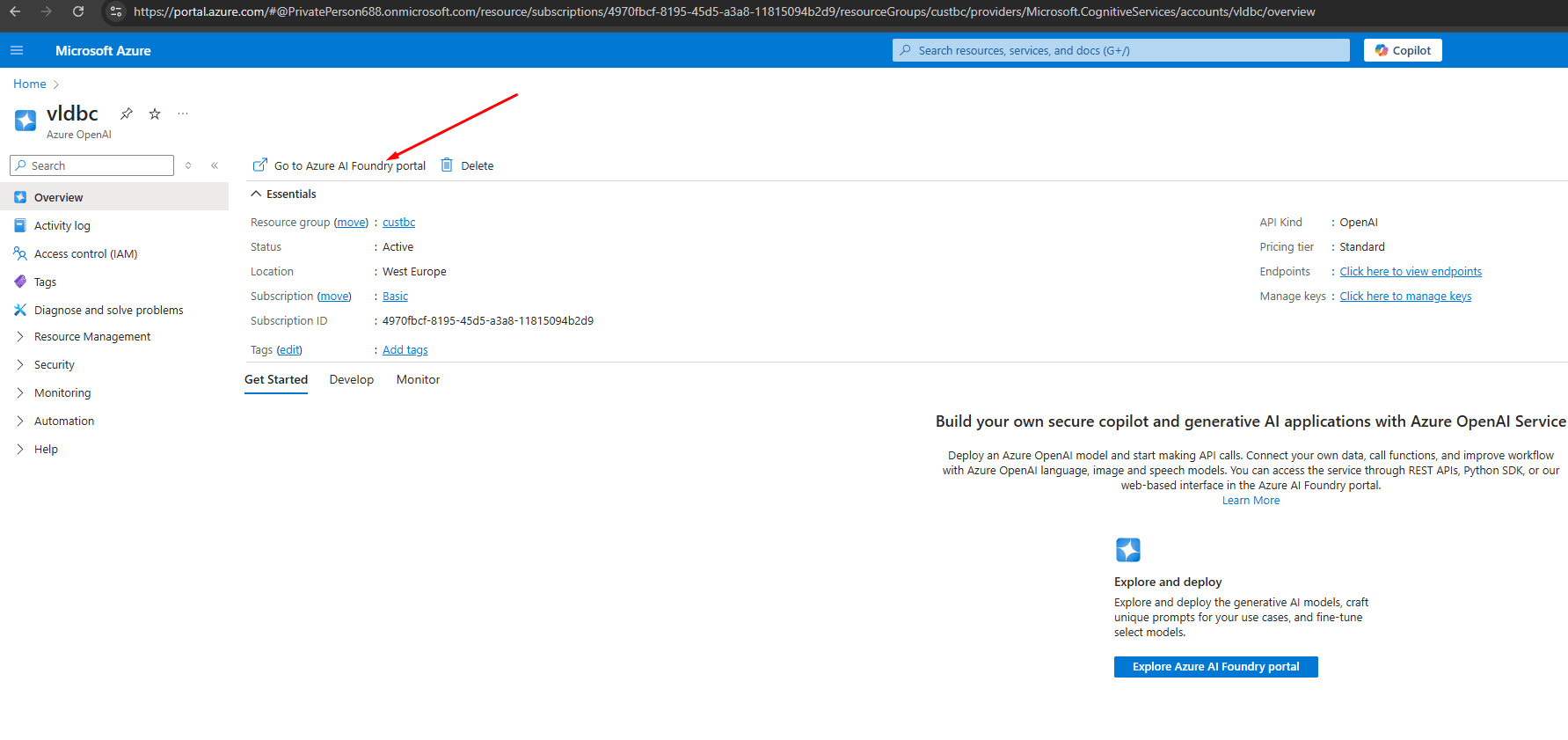Collapse the Essentials section
The height and width of the screenshot is (740, 1568).
tap(283, 194)
